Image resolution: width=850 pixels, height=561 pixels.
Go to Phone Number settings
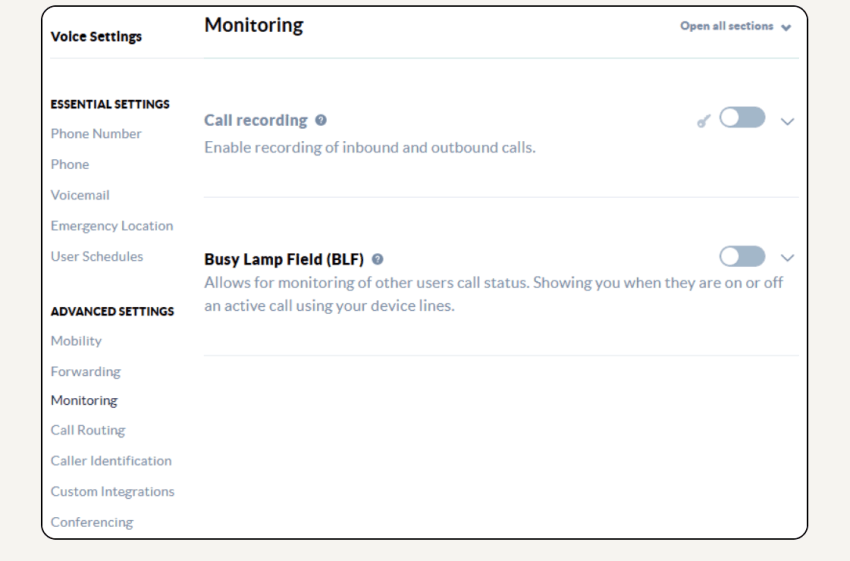pos(96,133)
